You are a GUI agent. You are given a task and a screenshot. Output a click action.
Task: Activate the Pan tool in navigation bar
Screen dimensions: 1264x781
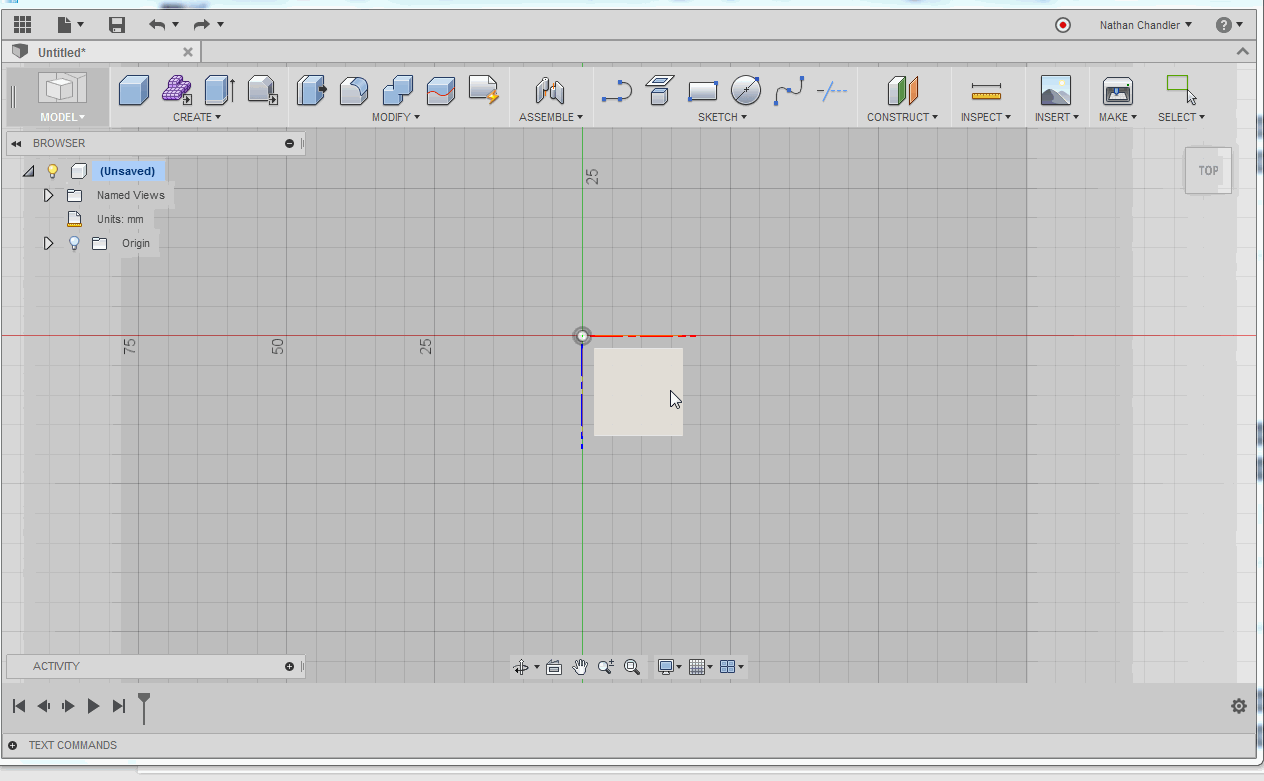pos(580,666)
